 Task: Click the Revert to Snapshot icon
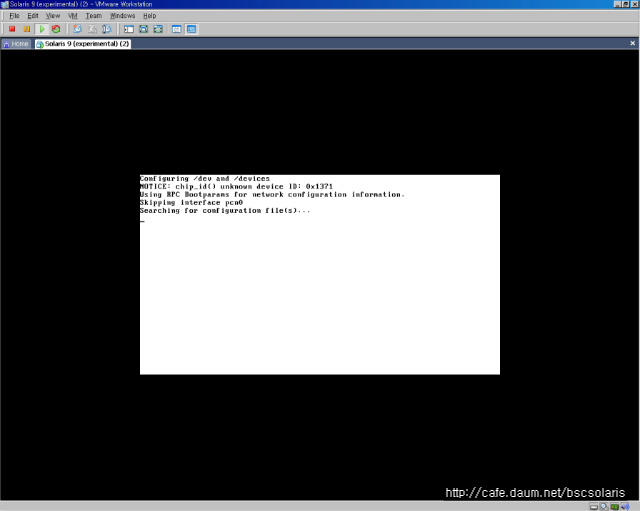[93, 29]
